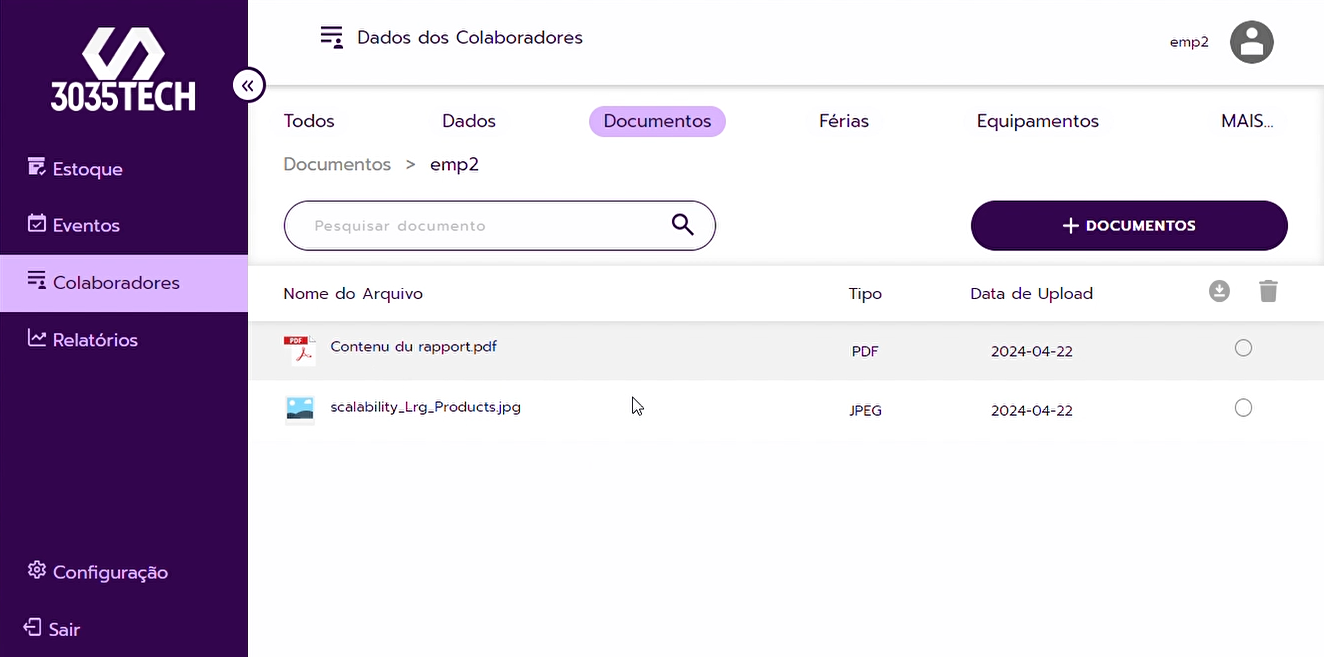The height and width of the screenshot is (657, 1324).
Task: Click the Data de Upload column header
Action: (1031, 294)
